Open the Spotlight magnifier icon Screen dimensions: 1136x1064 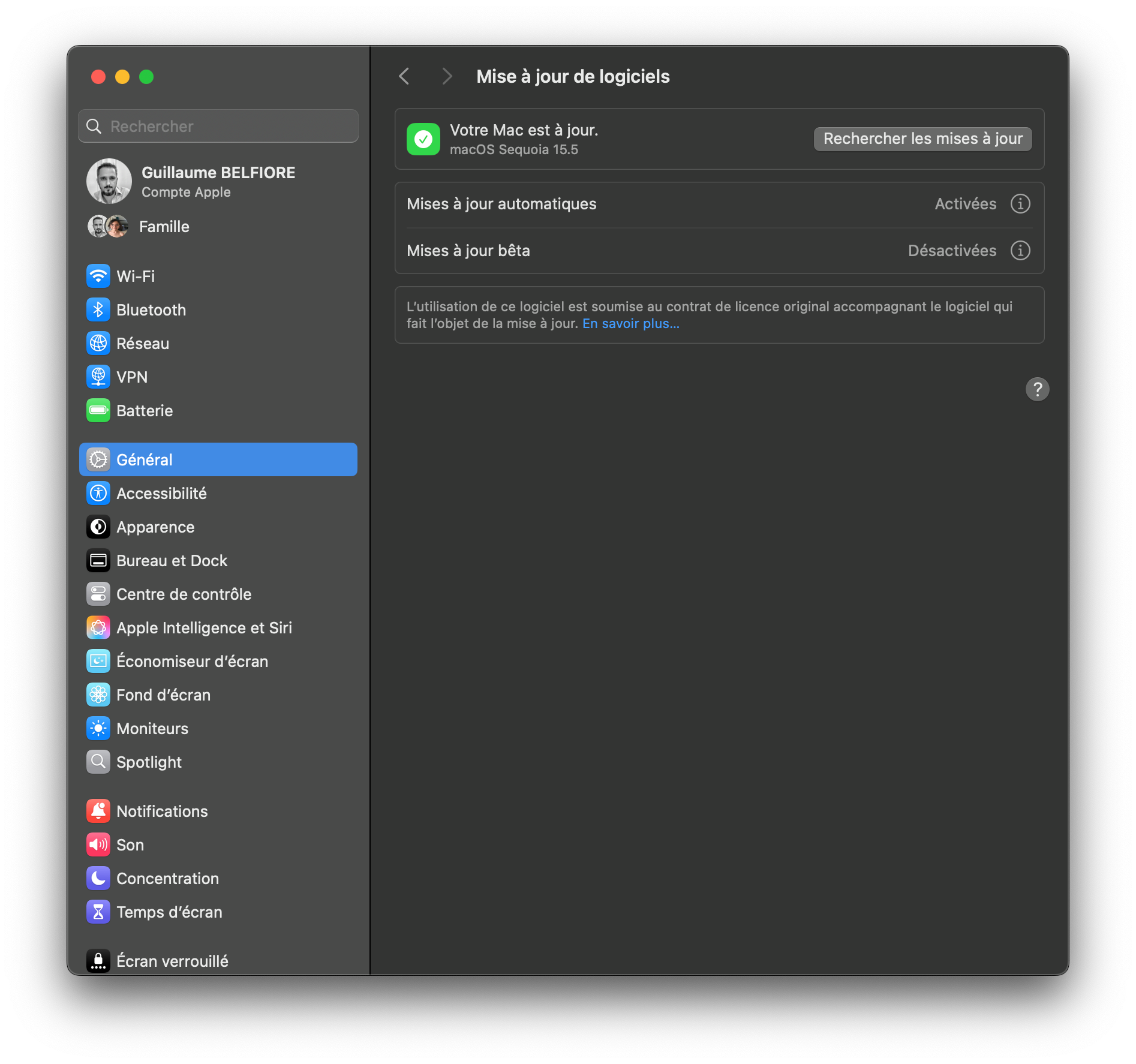pyautogui.click(x=98, y=762)
